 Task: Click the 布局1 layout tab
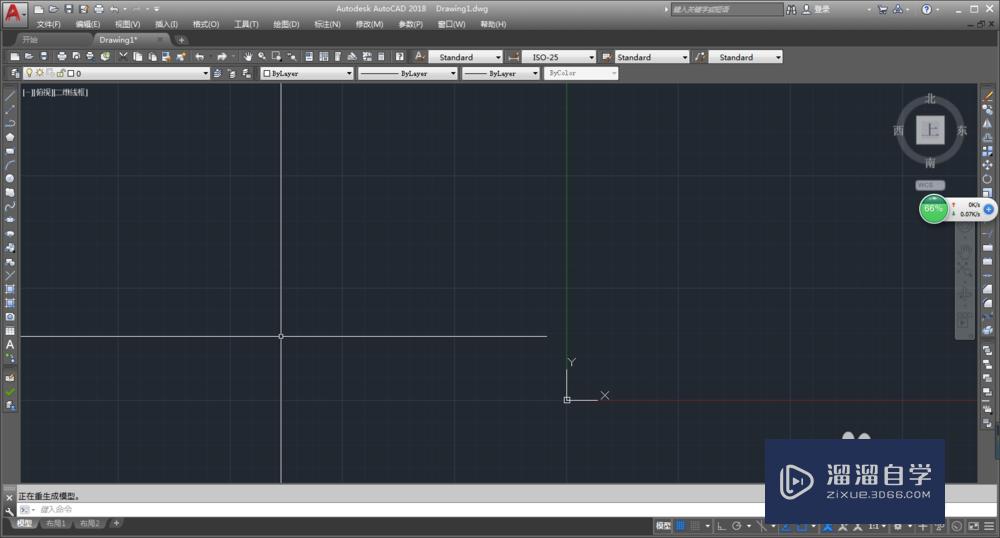pos(56,523)
